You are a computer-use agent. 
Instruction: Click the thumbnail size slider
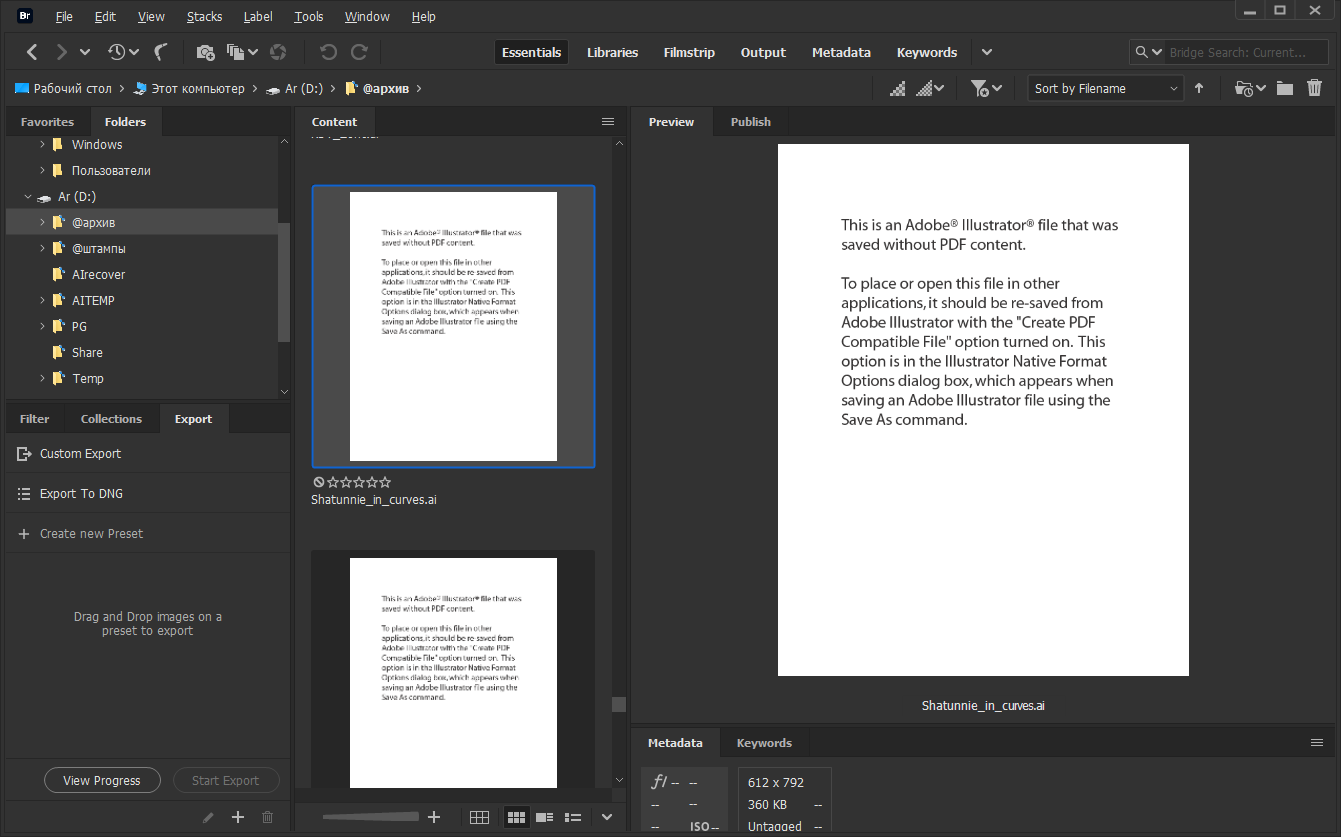[370, 817]
